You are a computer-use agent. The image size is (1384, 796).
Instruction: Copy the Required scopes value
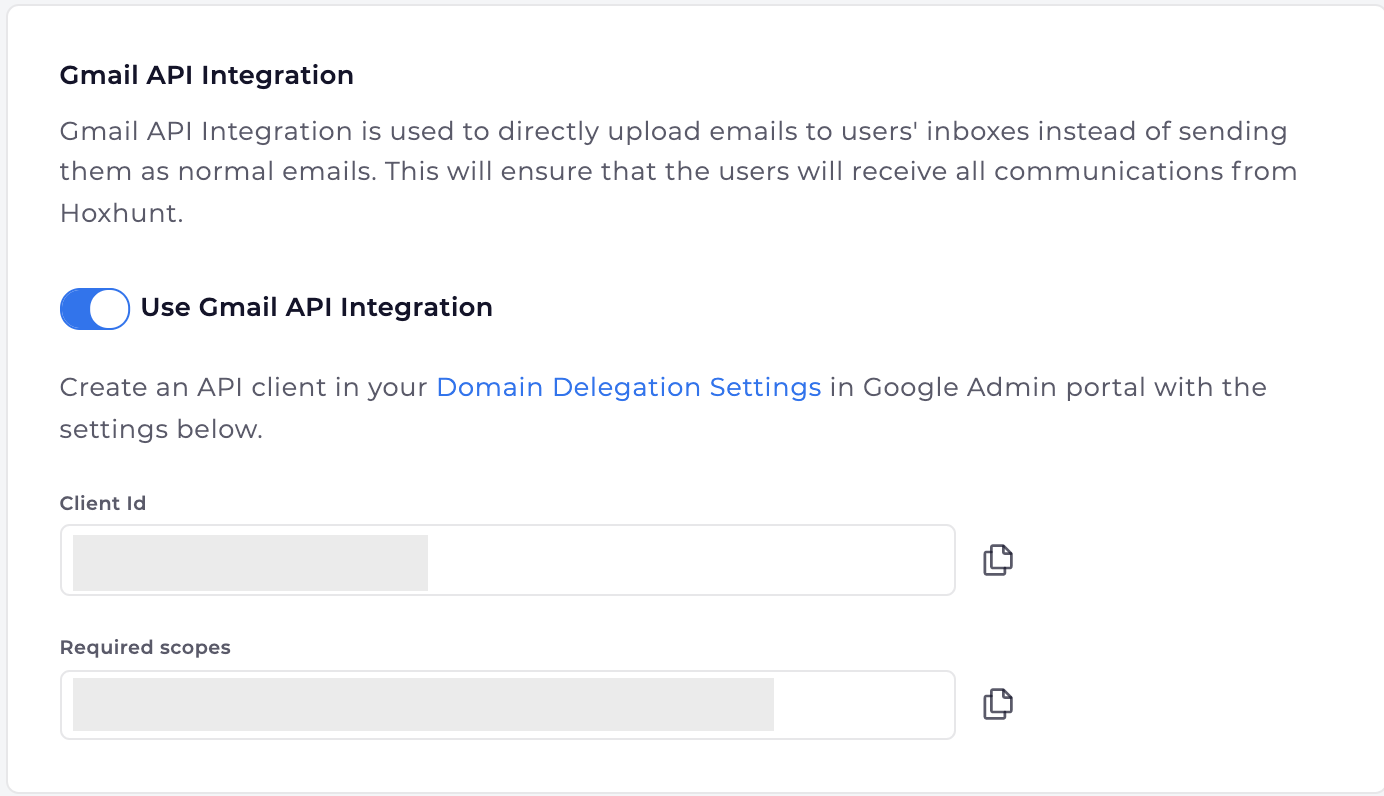pos(998,704)
